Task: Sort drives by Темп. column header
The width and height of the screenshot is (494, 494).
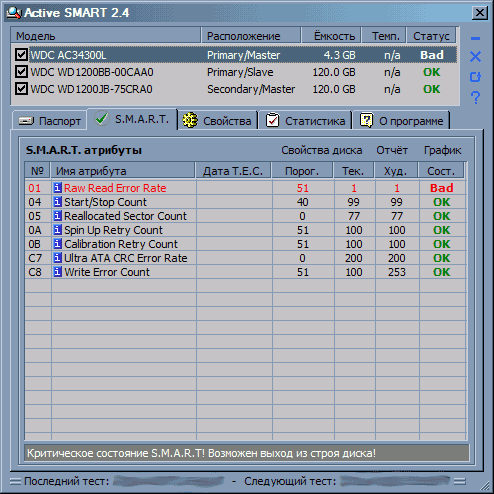Action: (384, 36)
